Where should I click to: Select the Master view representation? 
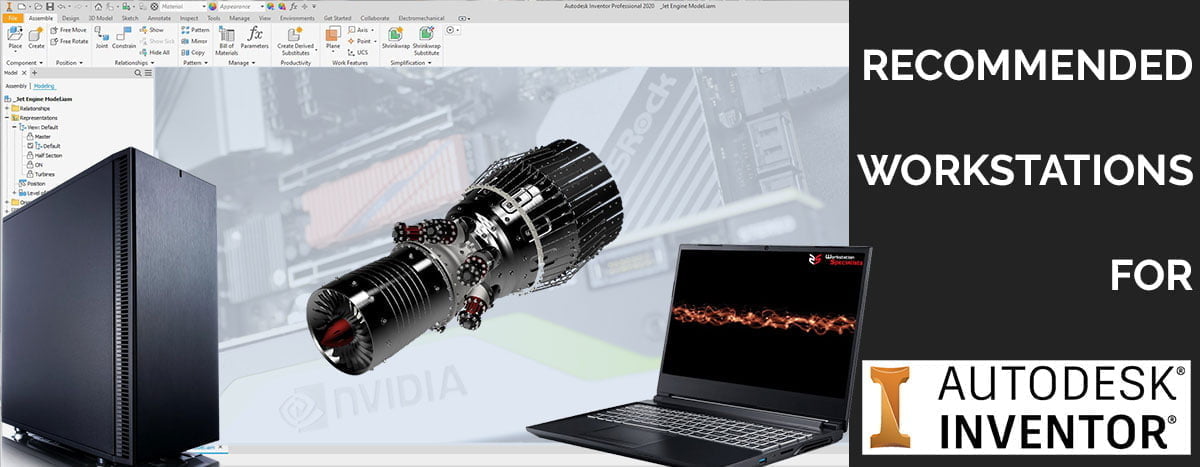38,136
